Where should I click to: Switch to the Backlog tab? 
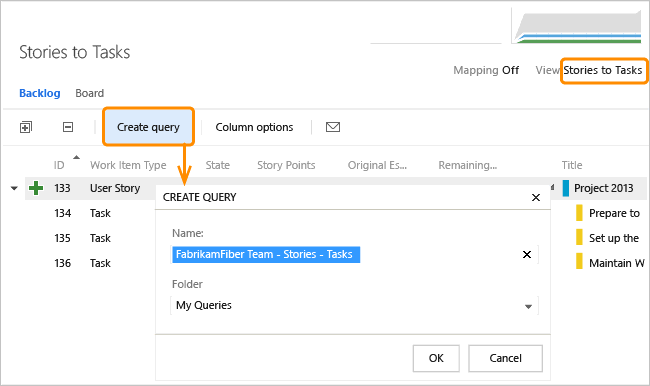tap(40, 93)
